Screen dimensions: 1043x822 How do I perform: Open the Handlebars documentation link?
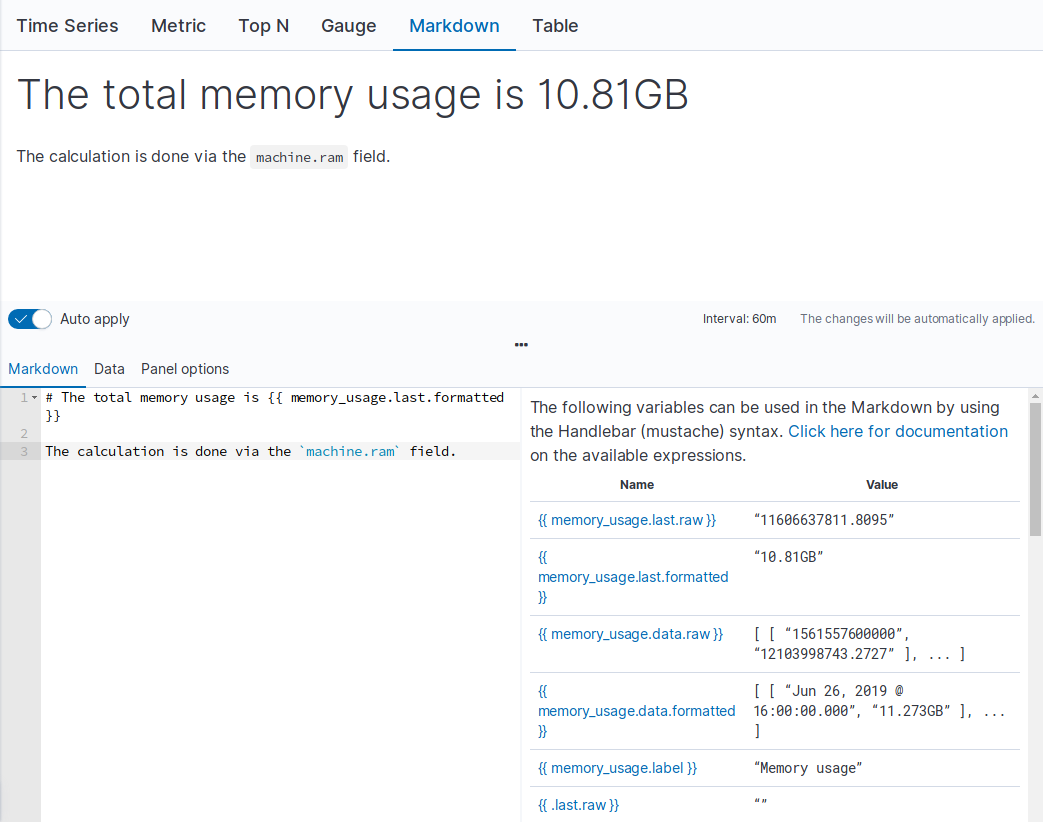click(x=897, y=431)
